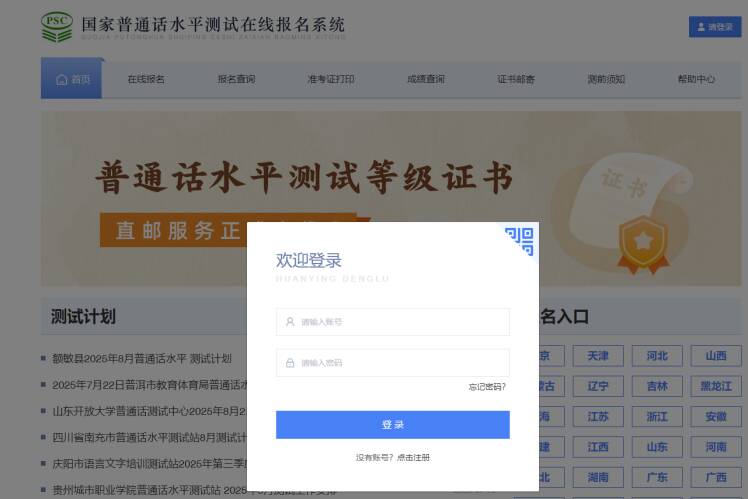Select 帮助中心 in the navigation bar

696,79
